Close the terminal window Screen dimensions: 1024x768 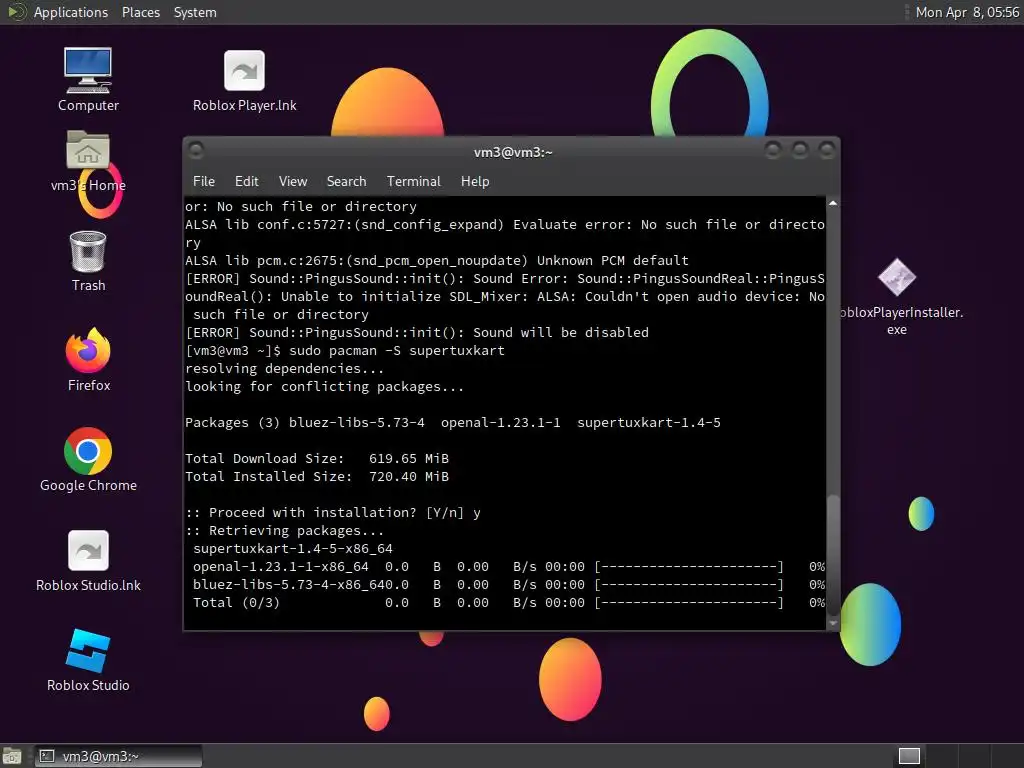[826, 151]
